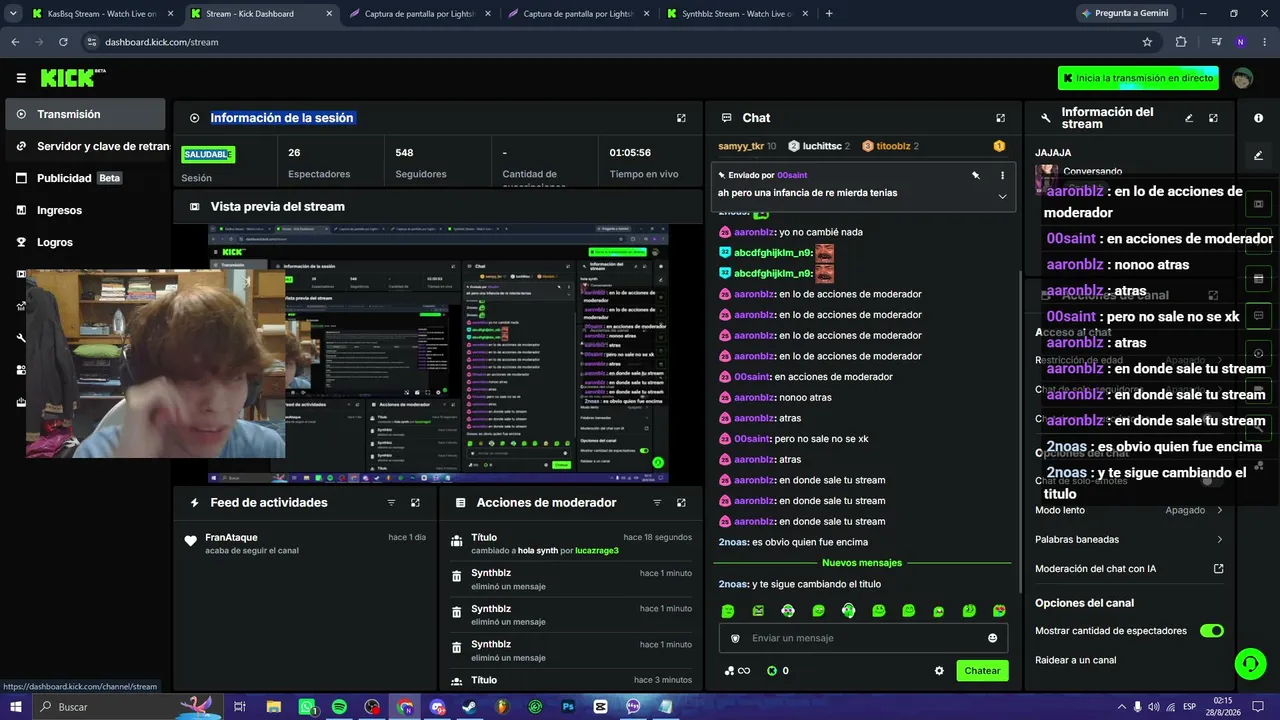Send message with the Chatear button
Image resolution: width=1280 pixels, height=720 pixels.
[982, 671]
